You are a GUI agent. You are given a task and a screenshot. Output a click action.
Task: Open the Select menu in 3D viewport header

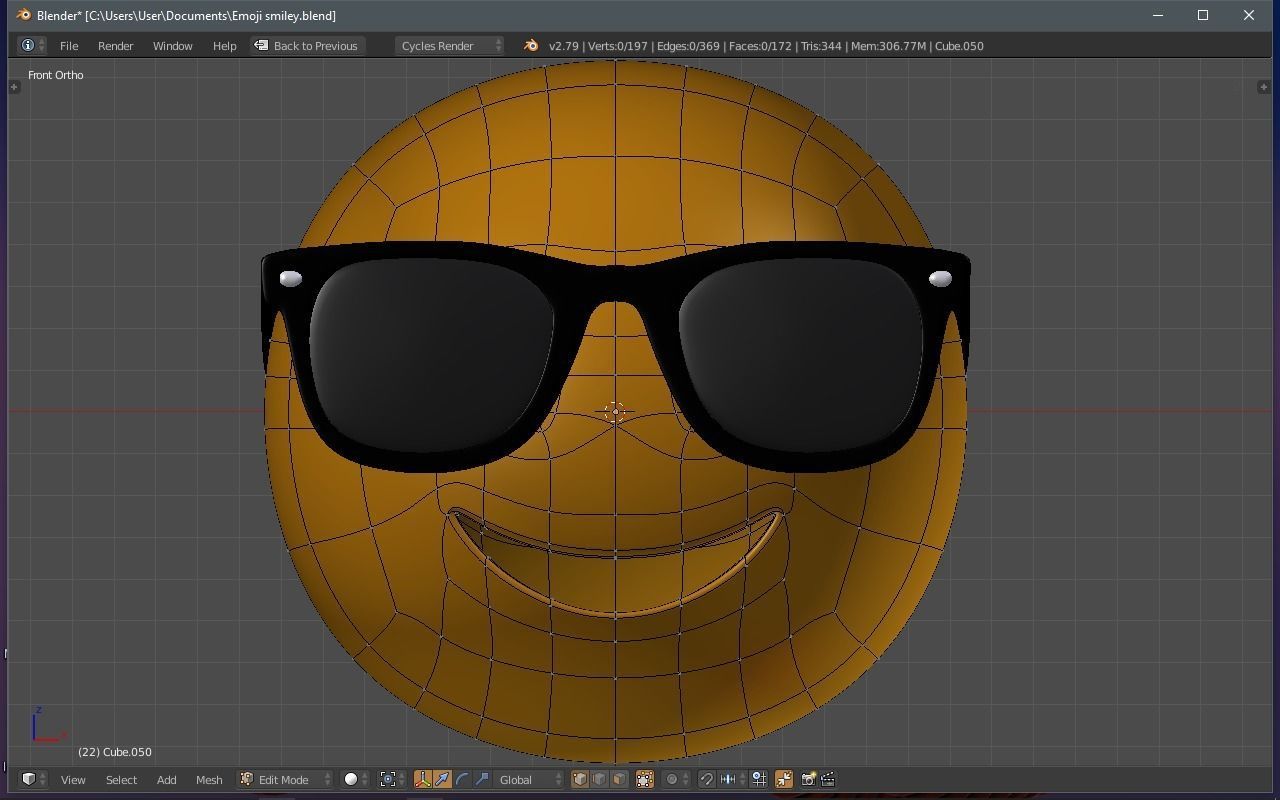click(121, 780)
